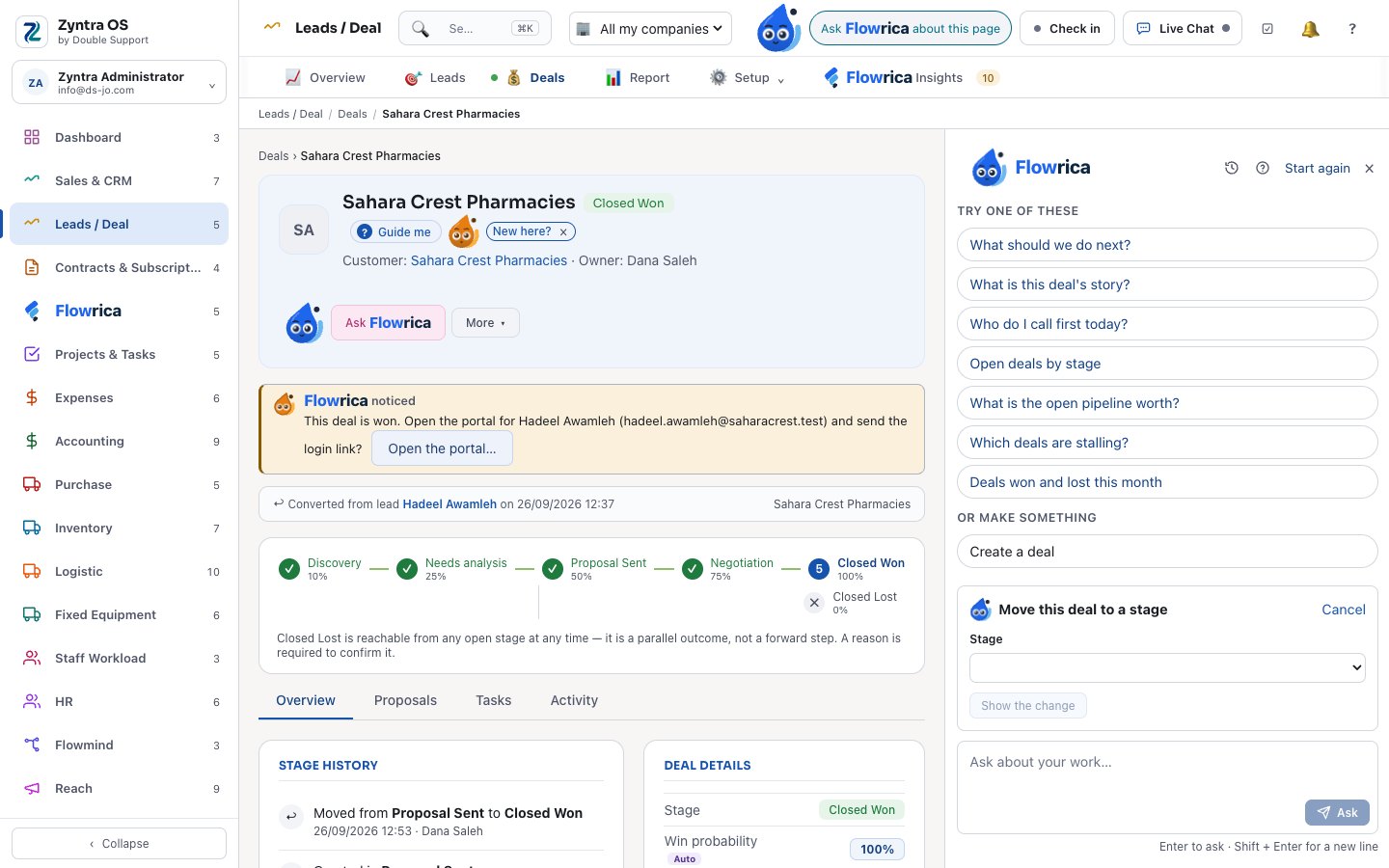This screenshot has width=1389, height=868.
Task: Open Projects & Tasks in sidebar
Action: click(x=120, y=355)
